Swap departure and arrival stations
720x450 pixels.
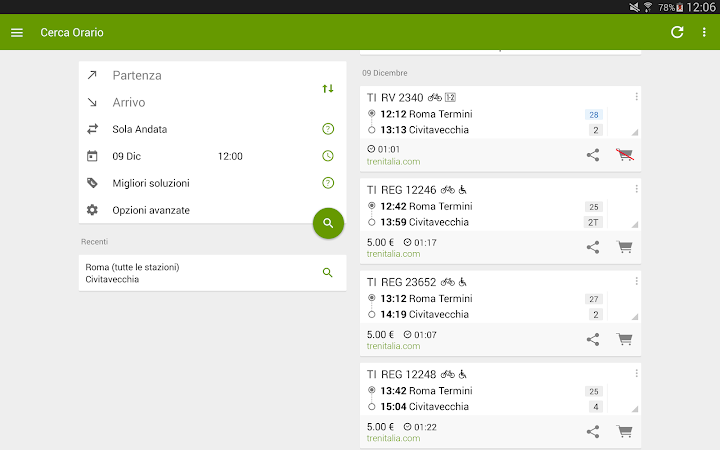click(328, 89)
